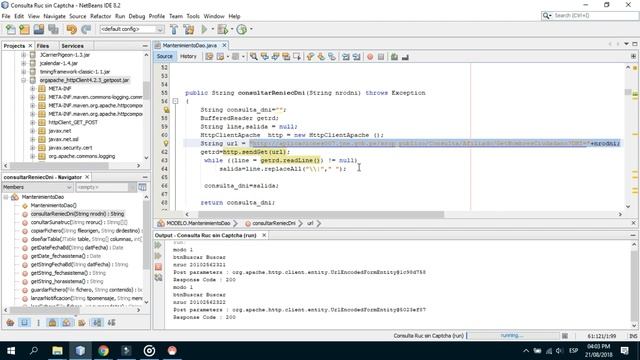Expand the META-INF package node
This screenshot has height=360, width=640.
point(32,89)
